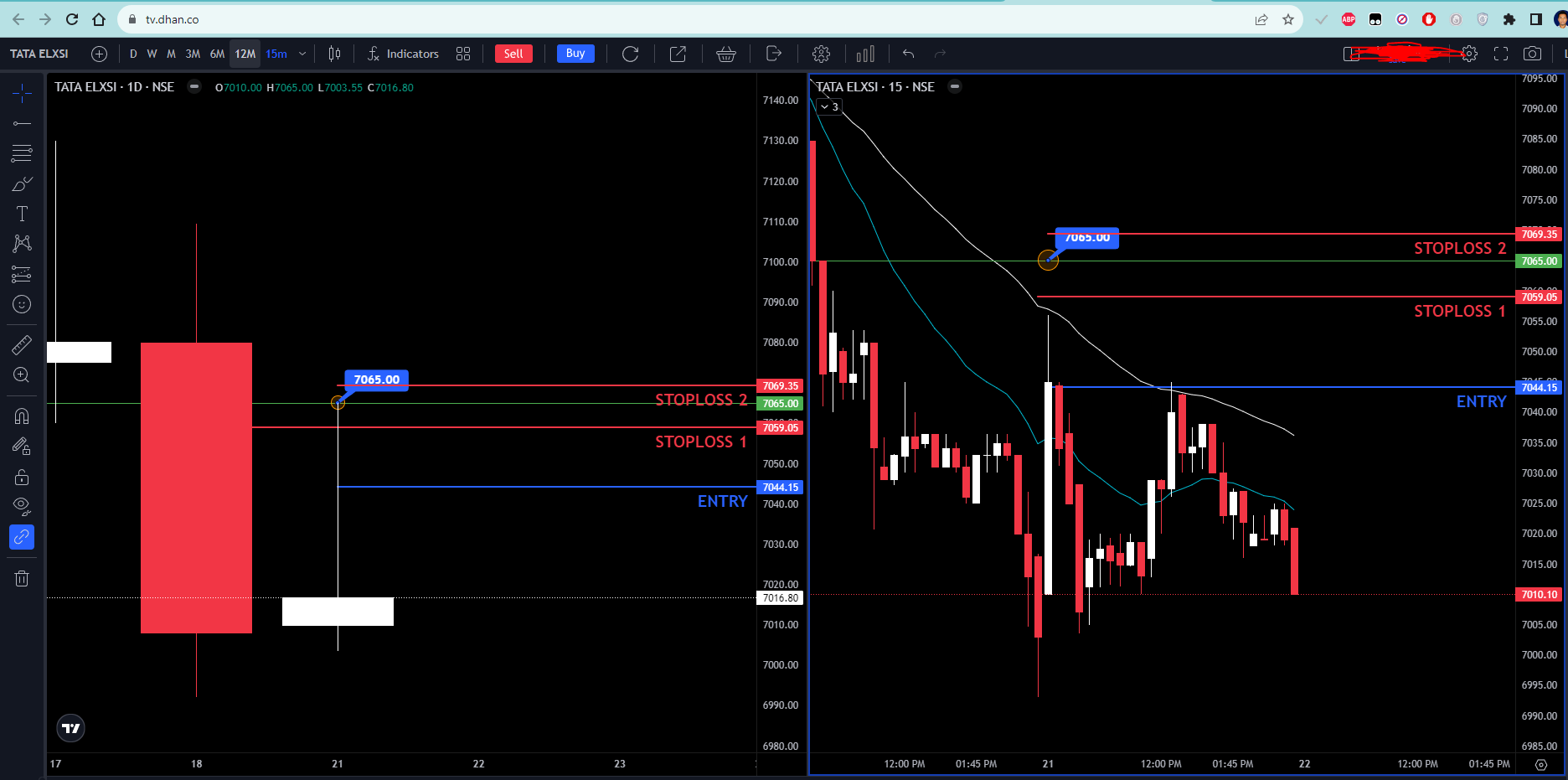Select the W timeframe
The width and height of the screenshot is (1568, 780).
coord(152,54)
